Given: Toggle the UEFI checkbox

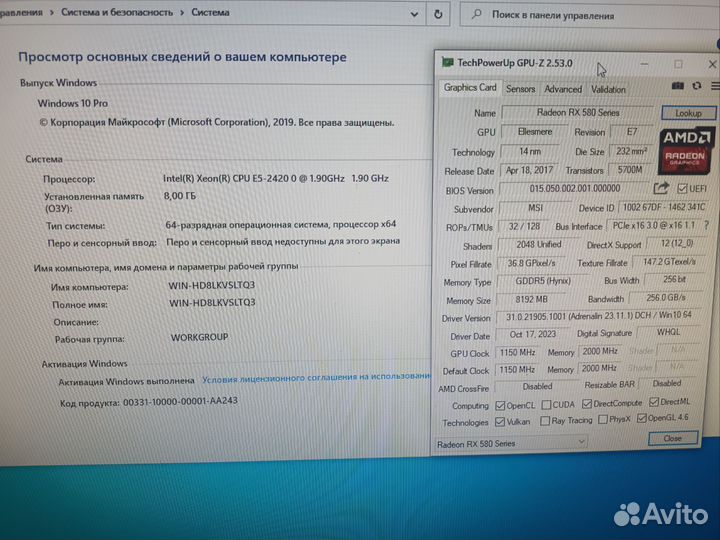Looking at the screenshot, I should [x=682, y=188].
